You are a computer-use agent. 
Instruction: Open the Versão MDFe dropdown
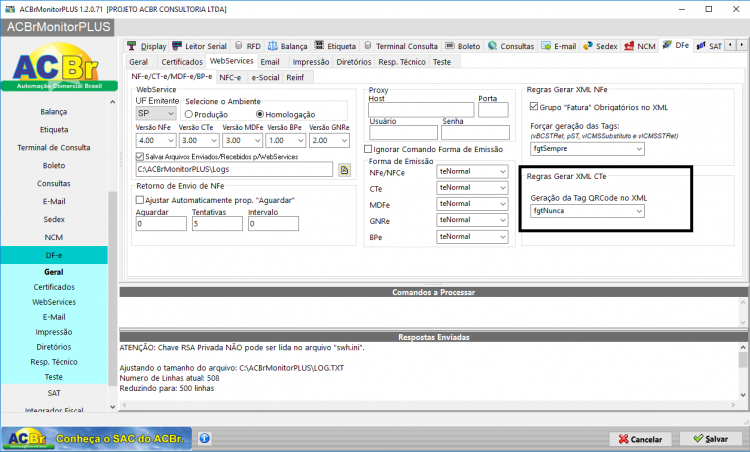click(x=243, y=141)
